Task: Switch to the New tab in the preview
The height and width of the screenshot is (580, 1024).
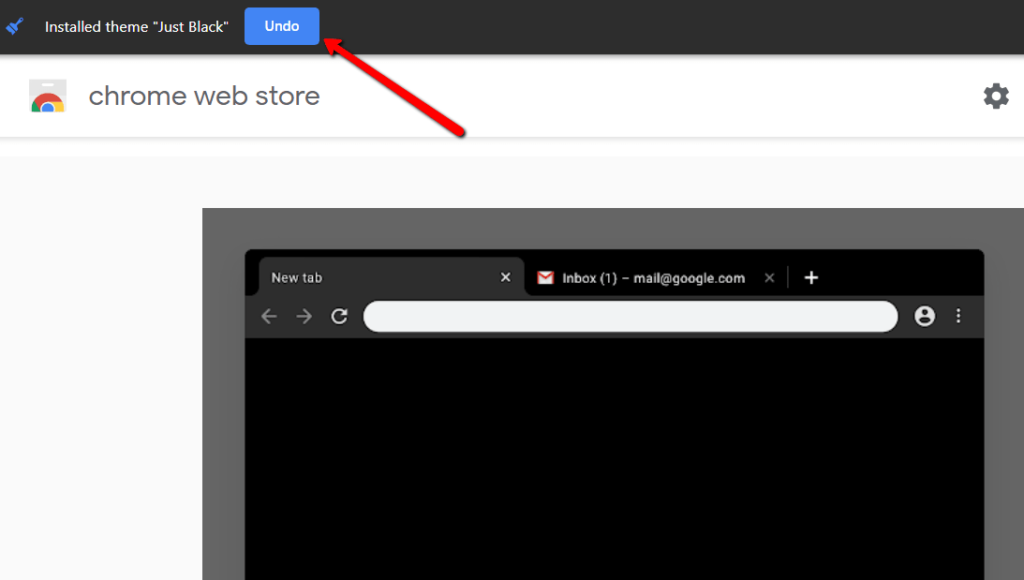Action: point(297,277)
